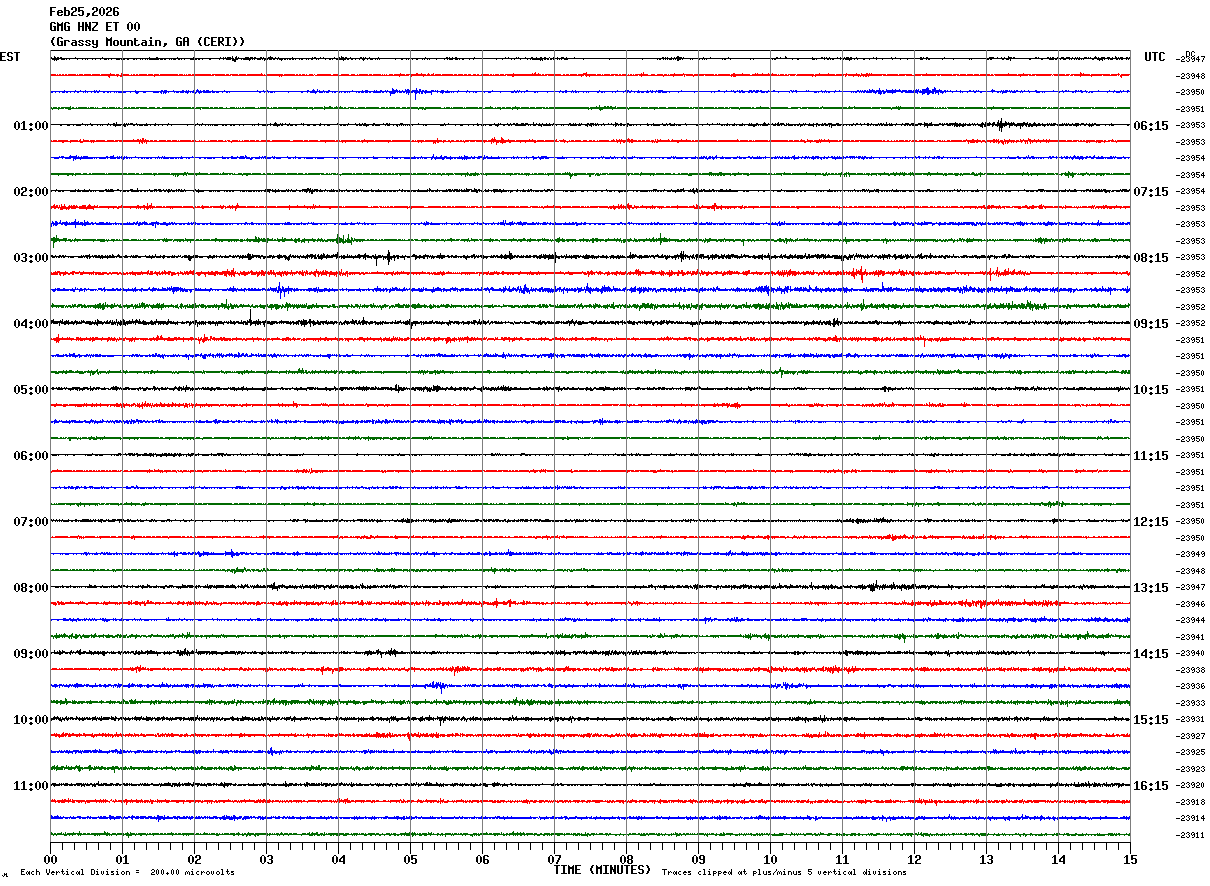Select the DC offset value -23923
Viewport: 1210px width, 886px height.
[x=1191, y=770]
